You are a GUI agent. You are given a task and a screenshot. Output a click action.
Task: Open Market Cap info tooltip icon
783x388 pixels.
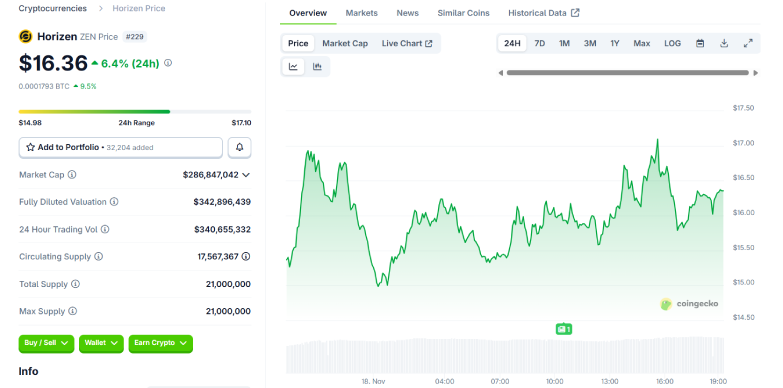tap(72, 175)
